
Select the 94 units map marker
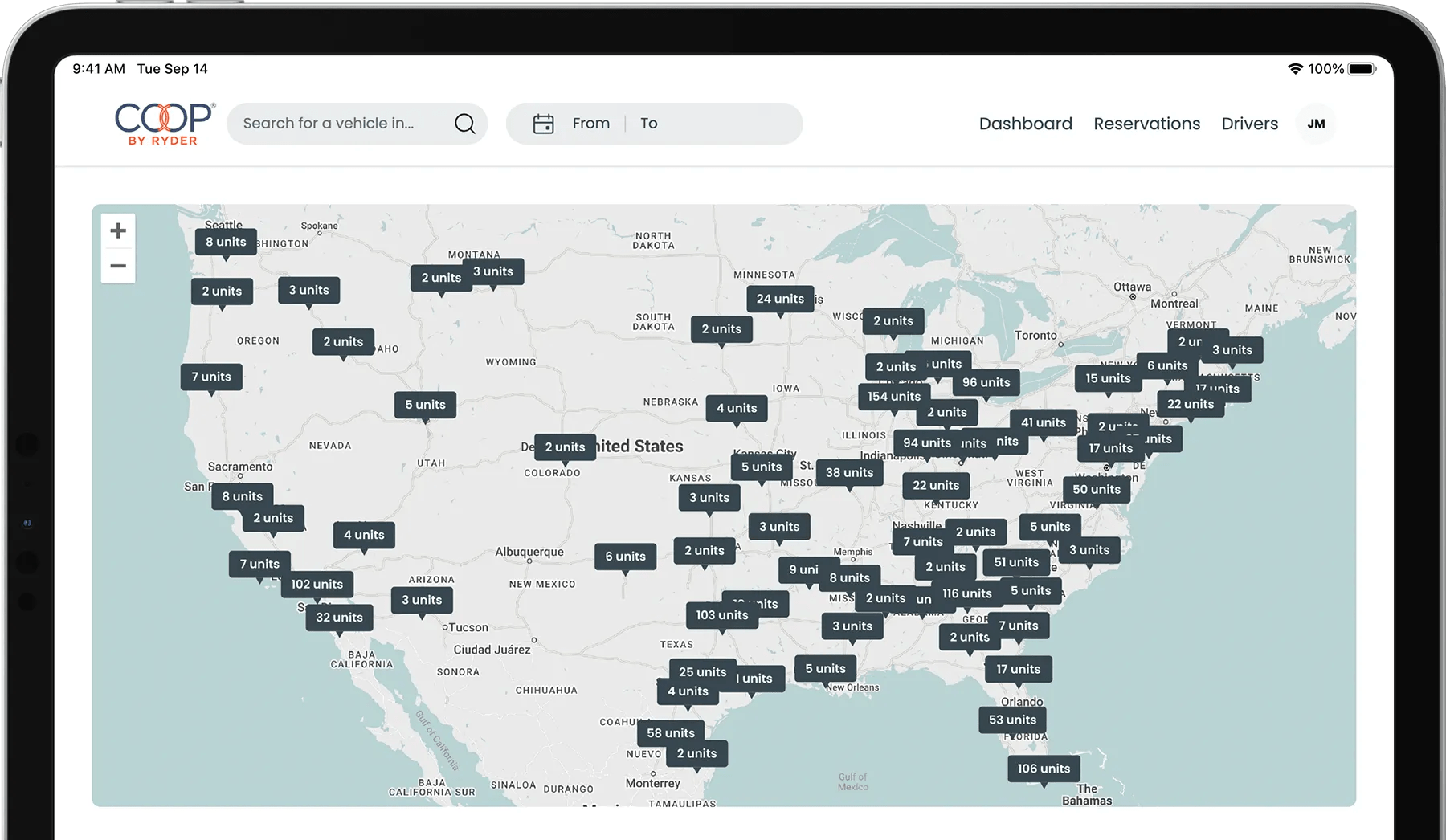927,443
